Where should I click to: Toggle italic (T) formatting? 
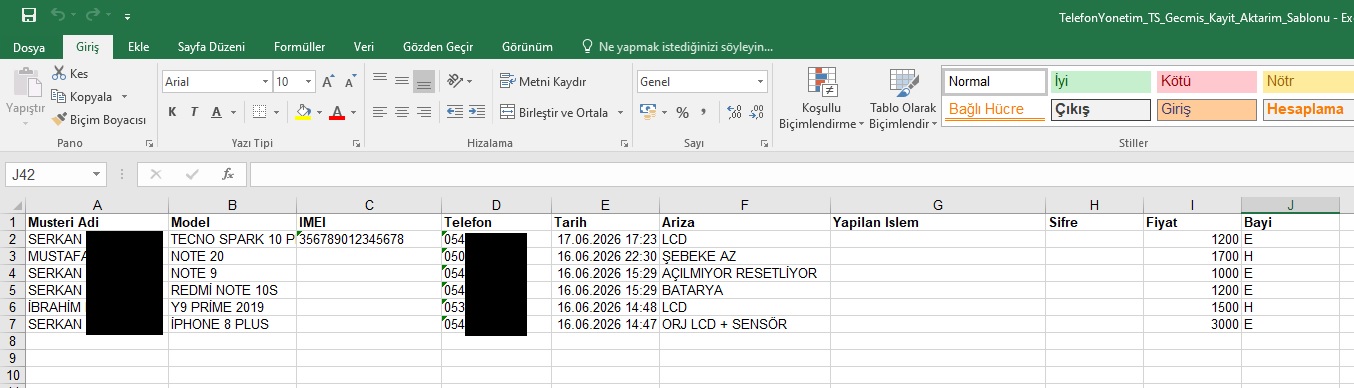(x=194, y=112)
